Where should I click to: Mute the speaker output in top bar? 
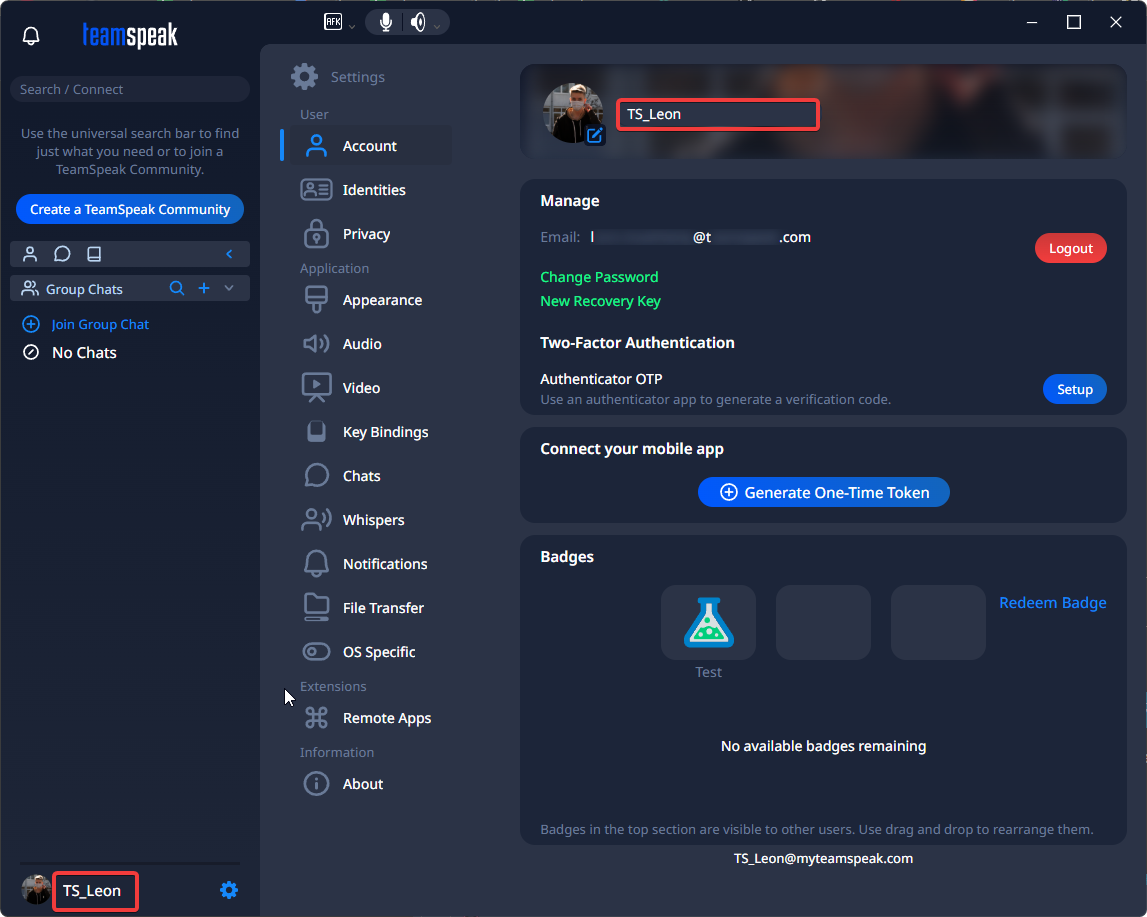point(417,22)
